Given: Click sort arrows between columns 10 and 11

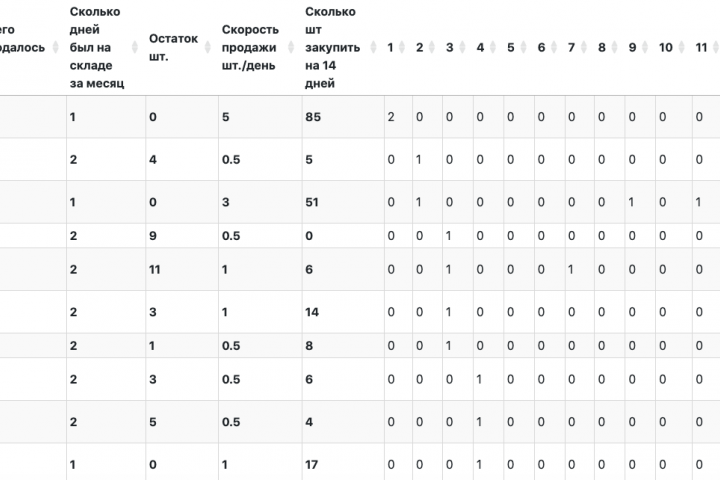Looking at the screenshot, I should point(683,47).
